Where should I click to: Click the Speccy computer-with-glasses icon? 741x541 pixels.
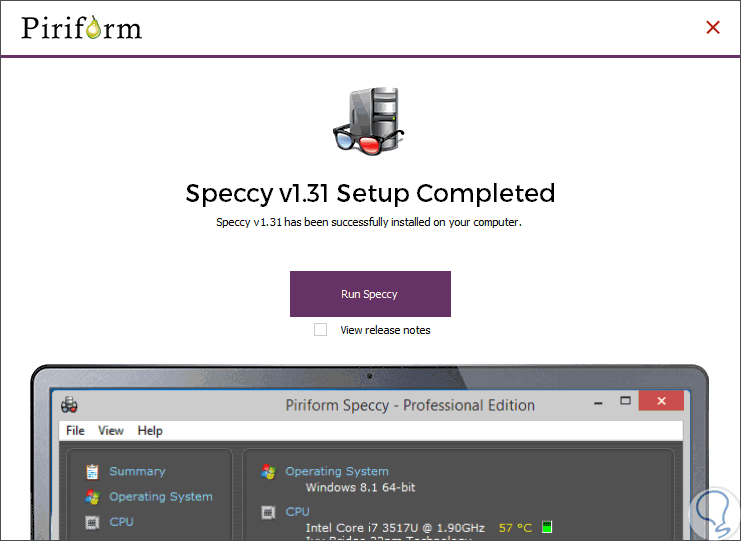(x=369, y=121)
